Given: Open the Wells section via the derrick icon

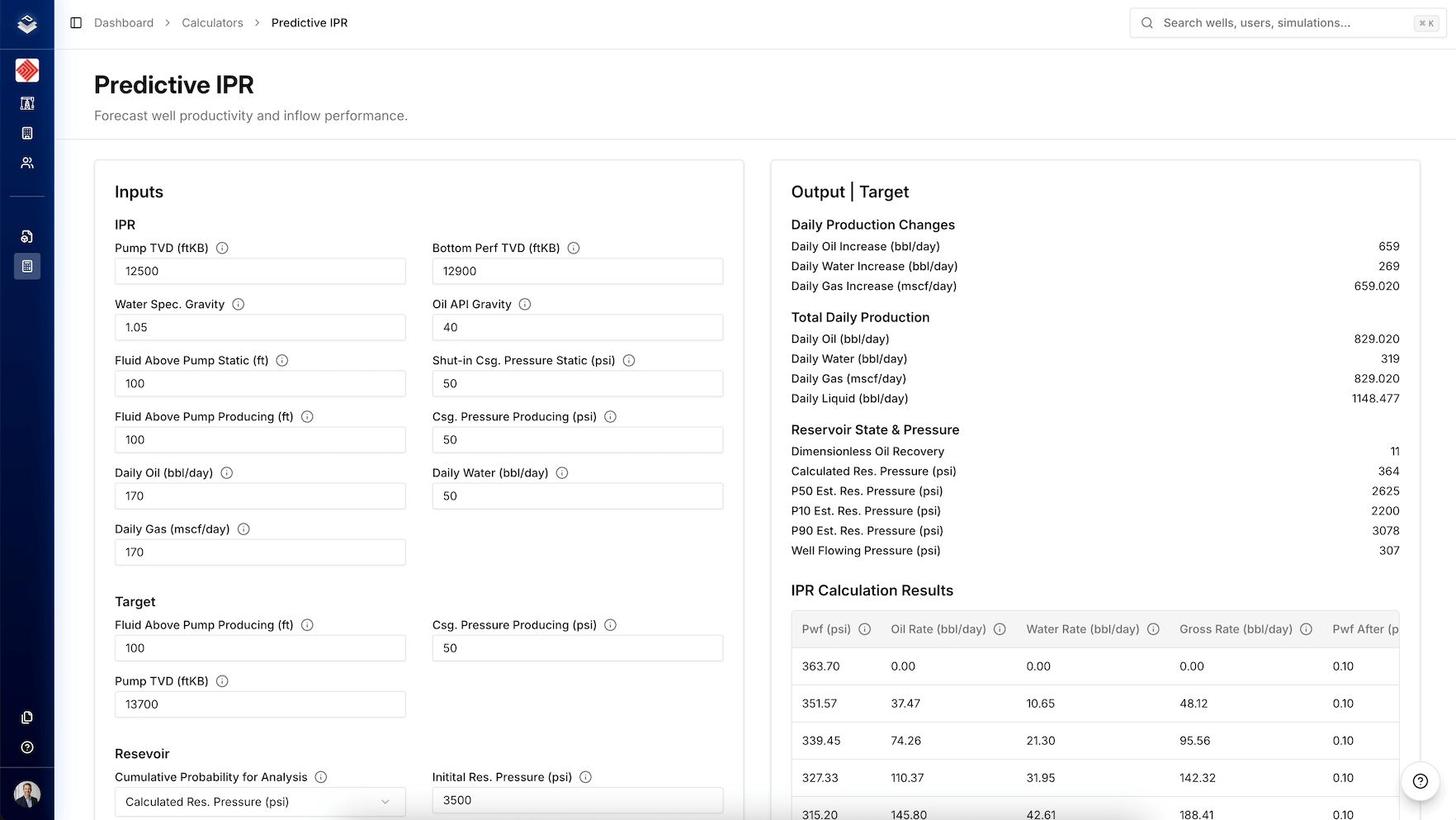Looking at the screenshot, I should coord(27,103).
